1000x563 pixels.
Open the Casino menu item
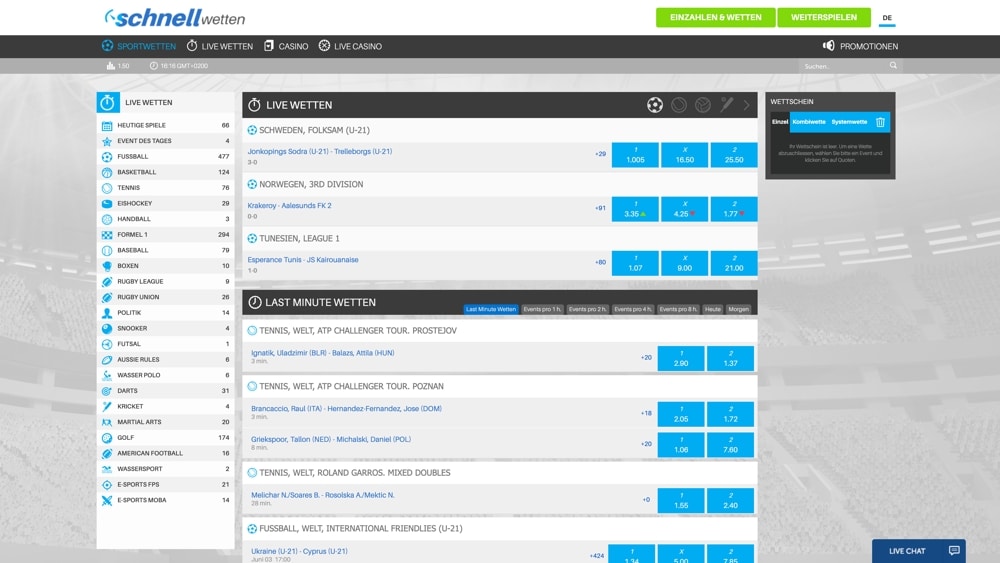286,46
